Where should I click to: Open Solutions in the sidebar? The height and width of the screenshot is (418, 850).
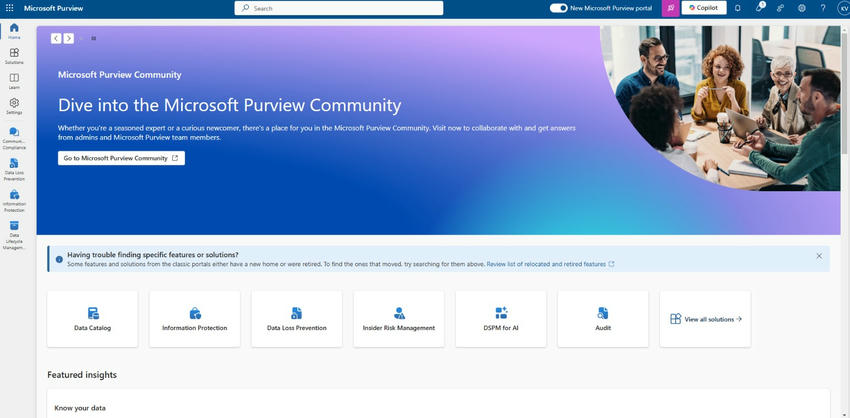pos(14,56)
